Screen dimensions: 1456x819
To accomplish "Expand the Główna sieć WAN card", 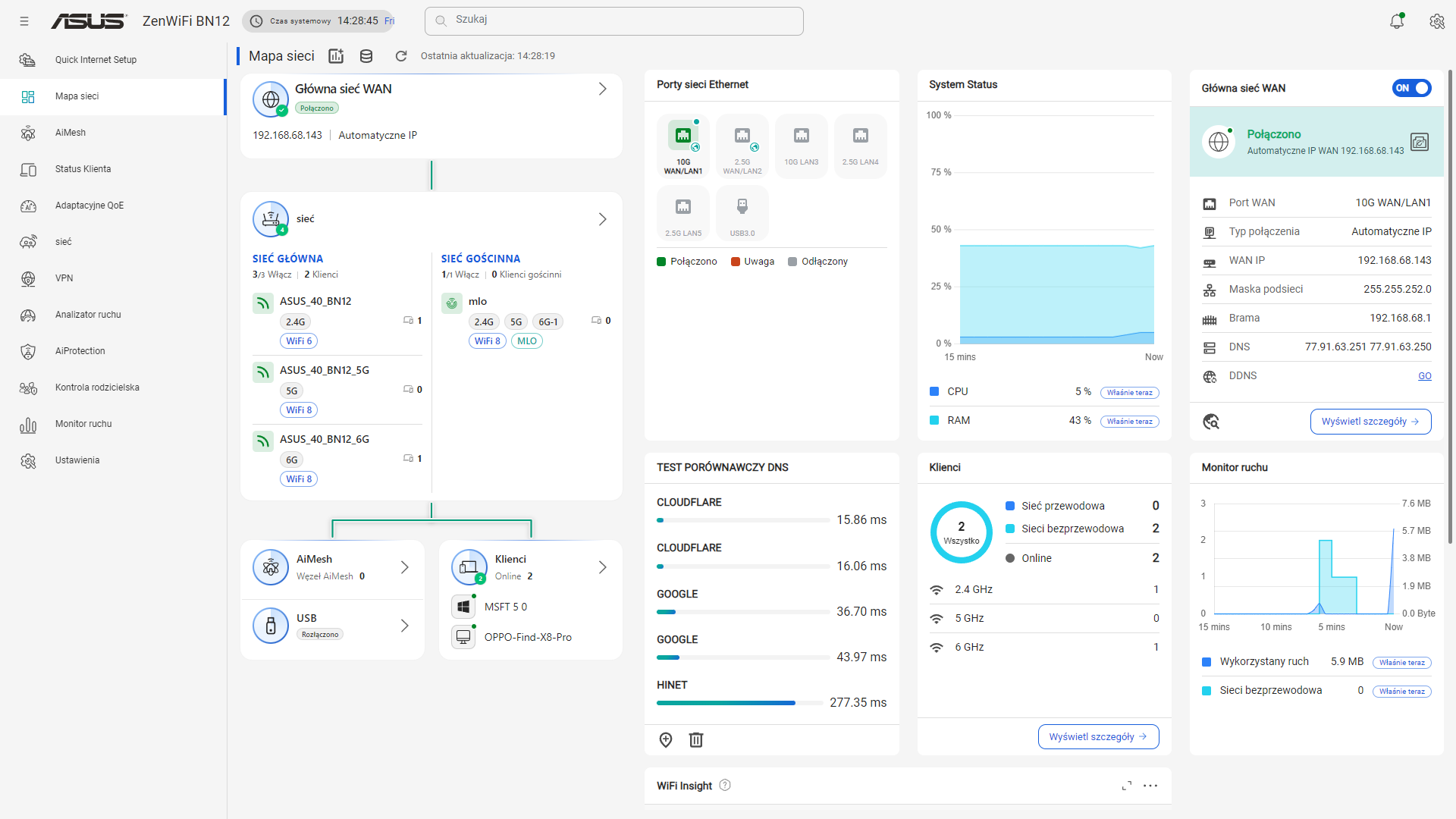I will click(603, 89).
